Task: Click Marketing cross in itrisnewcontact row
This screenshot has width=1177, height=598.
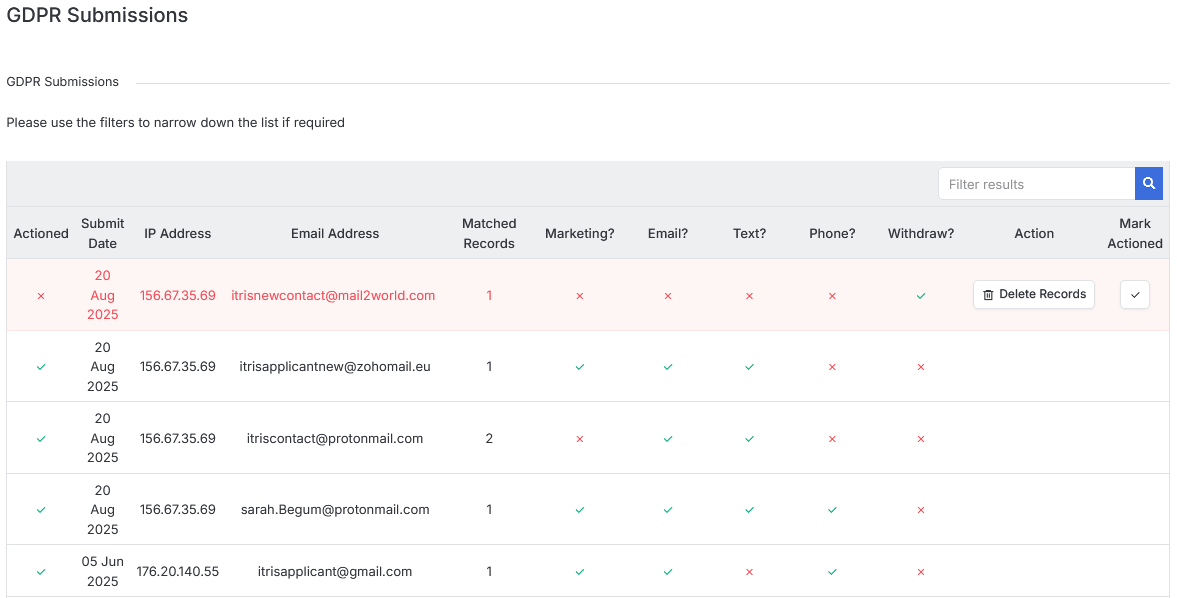Action: point(579,296)
